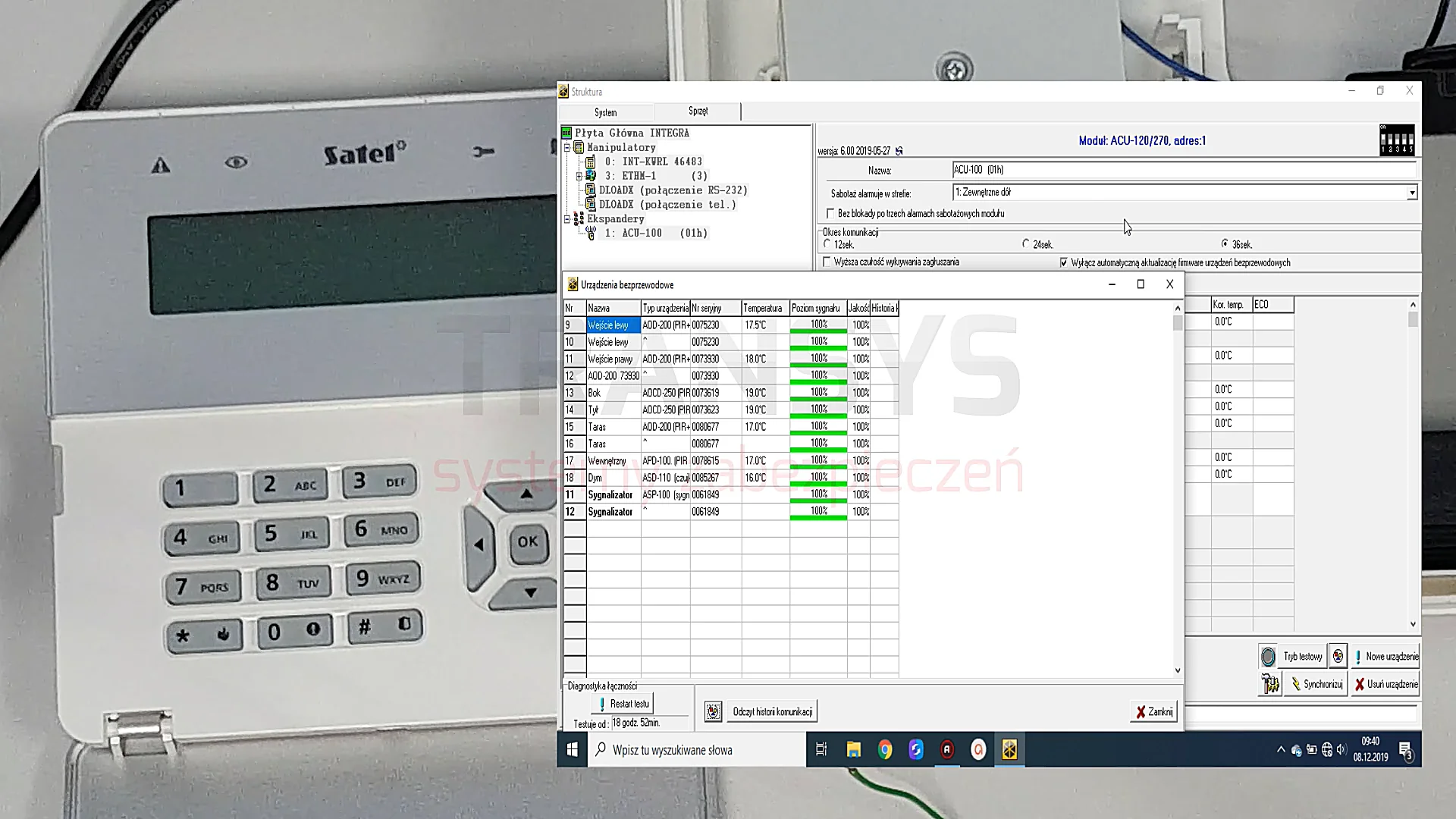Click the Urządzenia bezprzewodowe dialog title icon
This screenshot has width=1456, height=819.
(573, 285)
